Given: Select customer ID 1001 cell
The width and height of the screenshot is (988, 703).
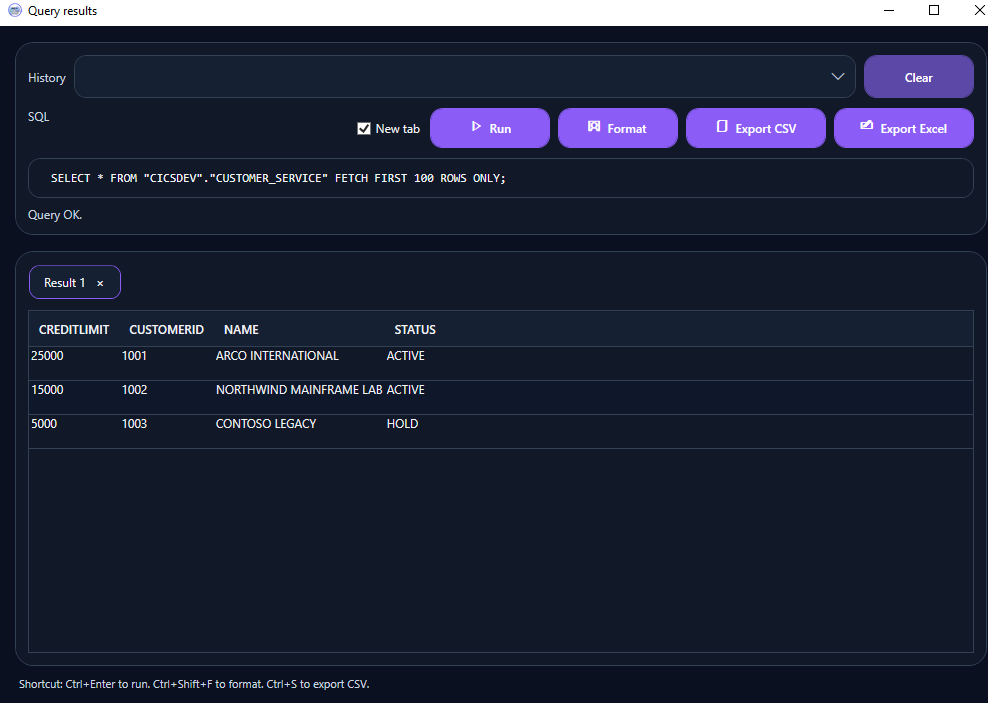Looking at the screenshot, I should click(x=134, y=356).
